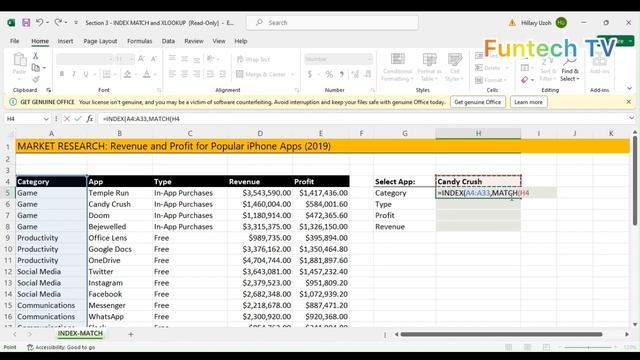This screenshot has width=640, height=360.
Task: Collapse the ribbon with the chevron
Action: (629, 89)
